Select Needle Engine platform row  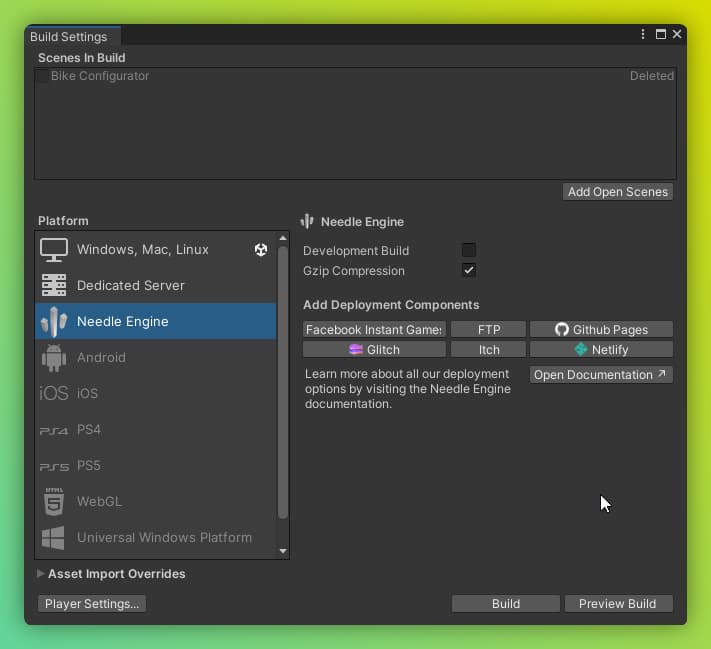tap(156, 321)
